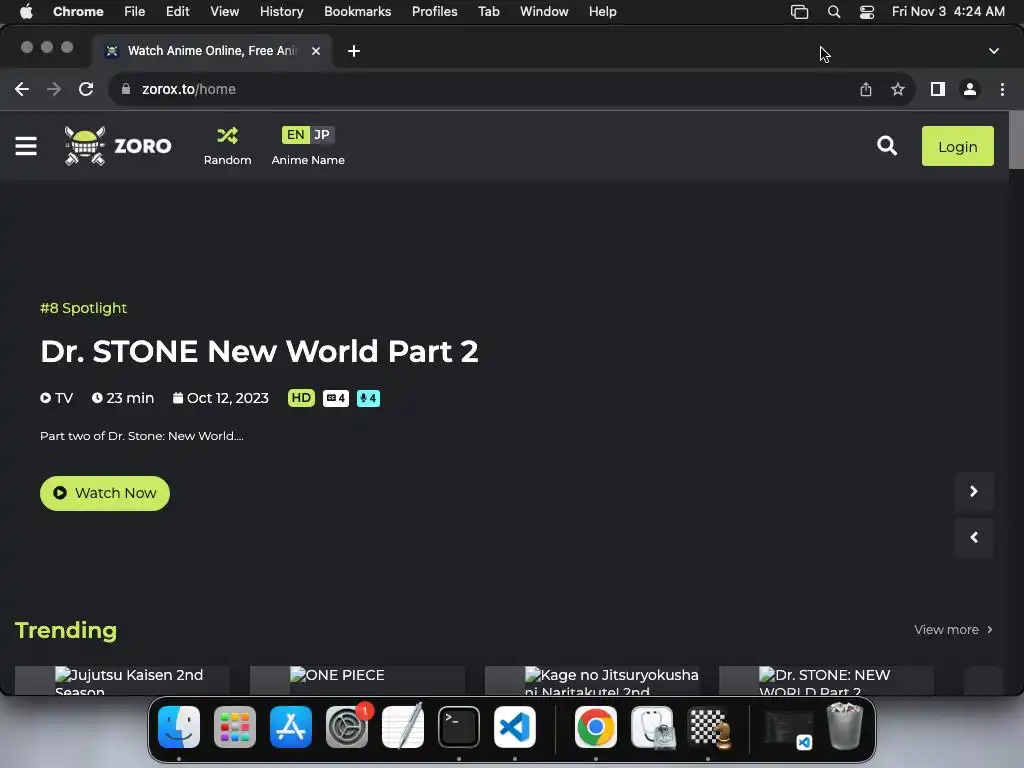Open the hamburger menu on Zoro site
1024x768 pixels.
[x=26, y=146]
